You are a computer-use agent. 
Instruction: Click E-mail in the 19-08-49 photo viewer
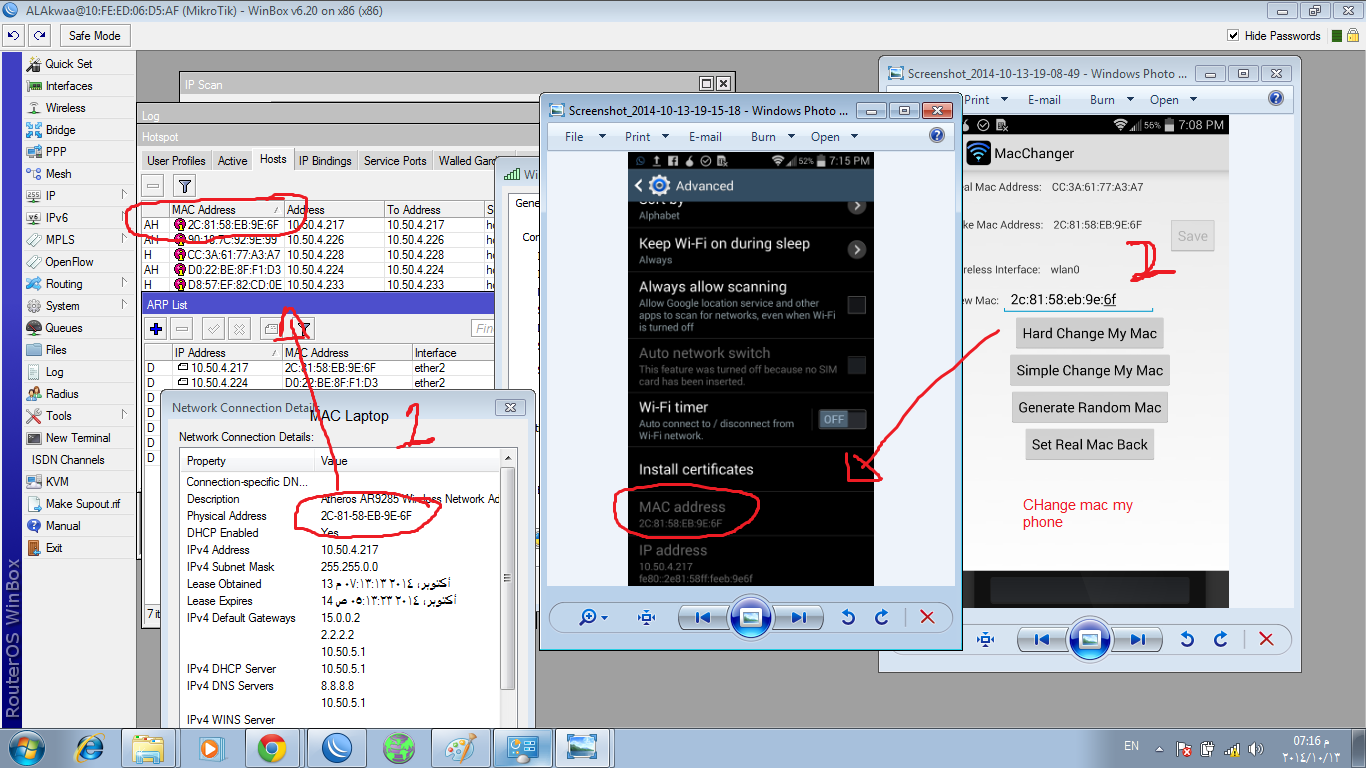pos(1044,100)
